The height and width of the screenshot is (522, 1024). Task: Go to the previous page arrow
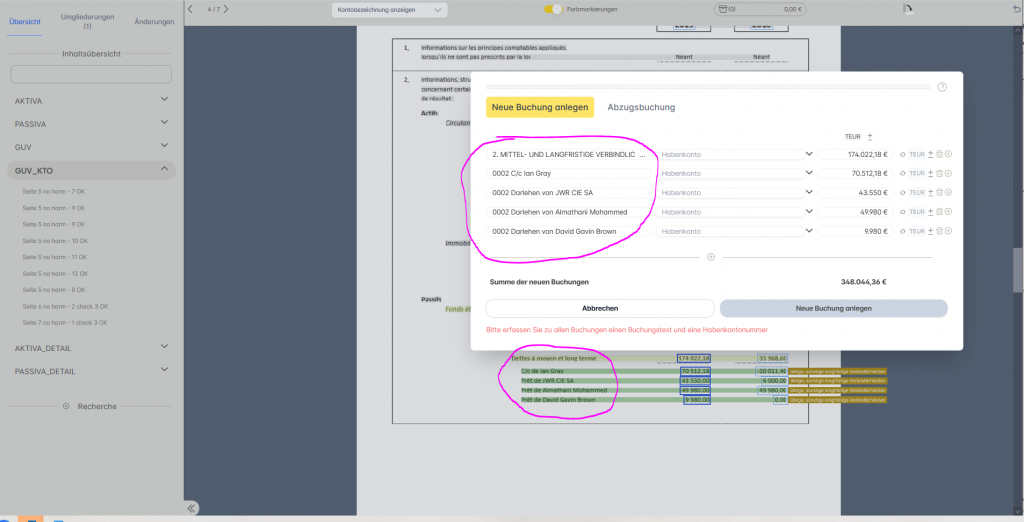pyautogui.click(x=191, y=9)
